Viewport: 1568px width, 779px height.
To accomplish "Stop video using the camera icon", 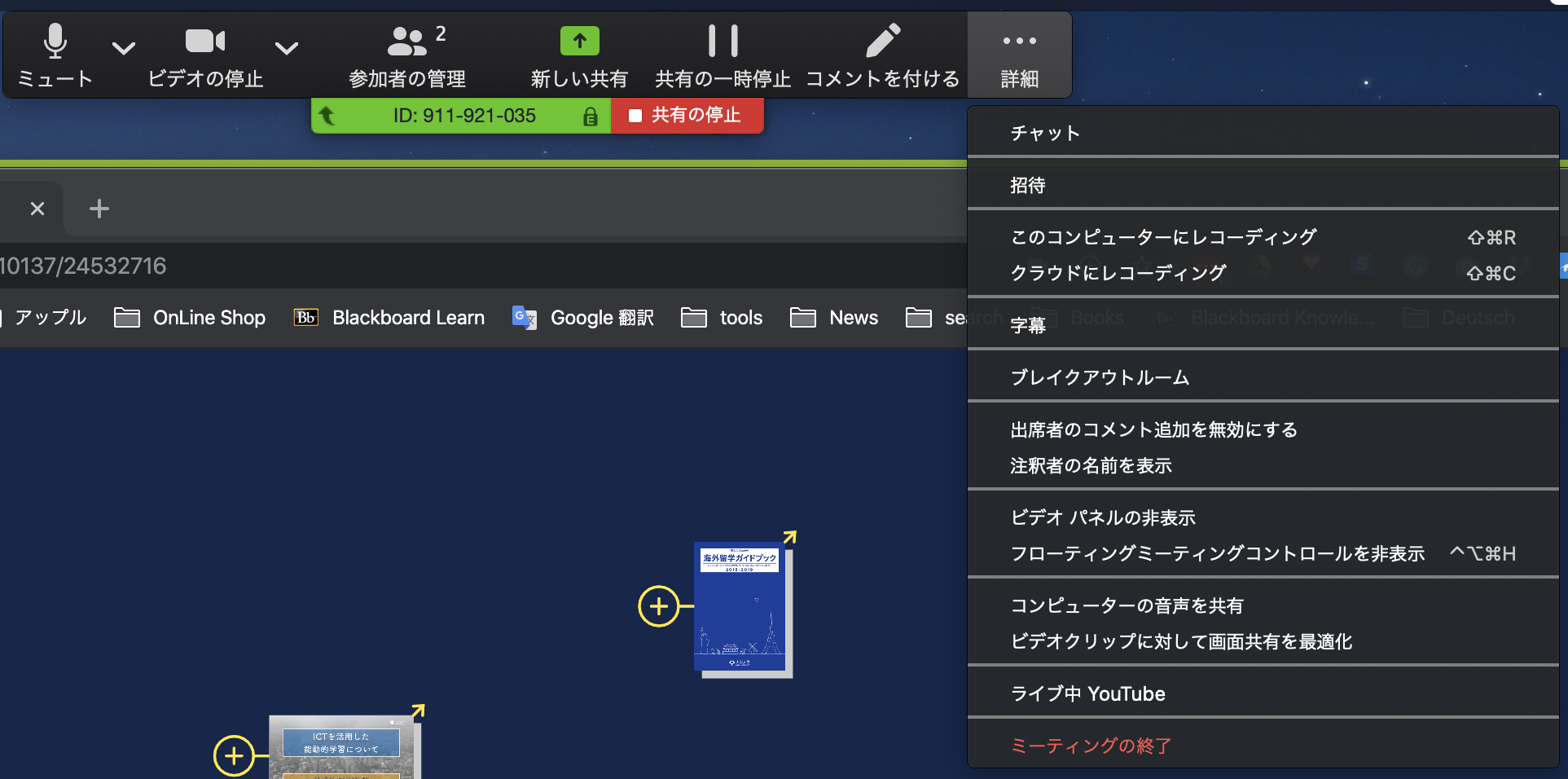I will (x=204, y=42).
